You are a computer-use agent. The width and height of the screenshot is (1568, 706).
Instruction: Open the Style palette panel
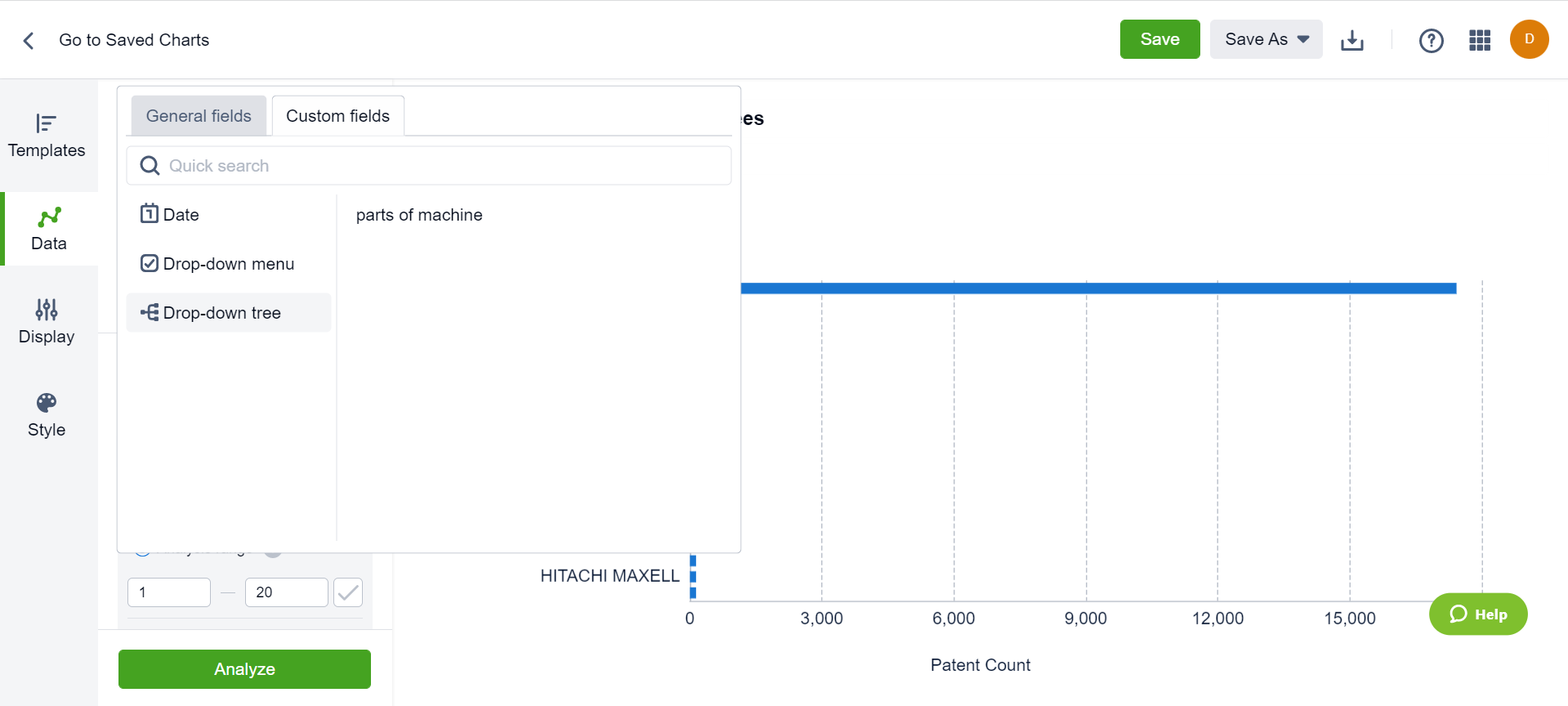pyautogui.click(x=47, y=415)
